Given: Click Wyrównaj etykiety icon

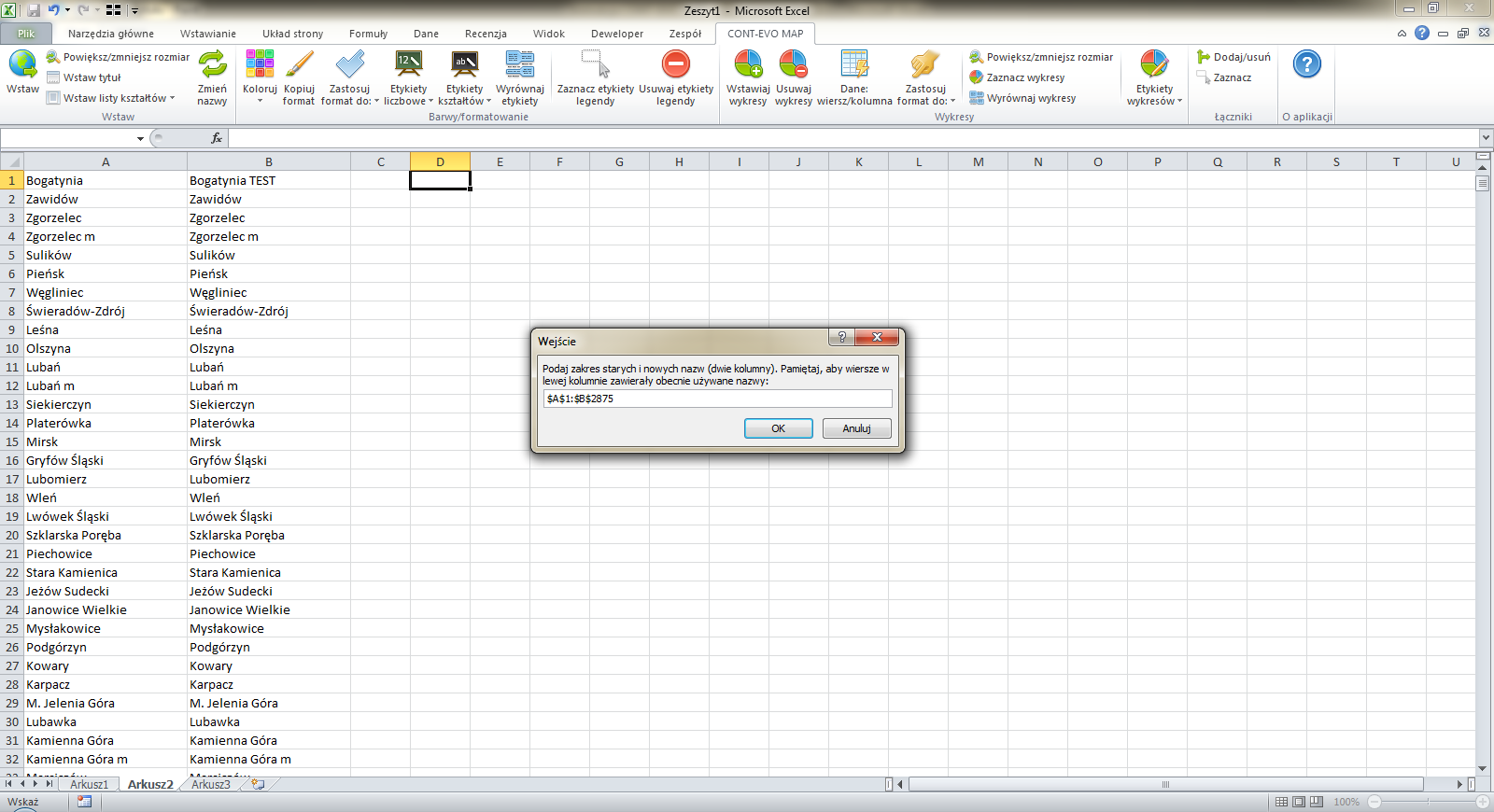Looking at the screenshot, I should [520, 64].
